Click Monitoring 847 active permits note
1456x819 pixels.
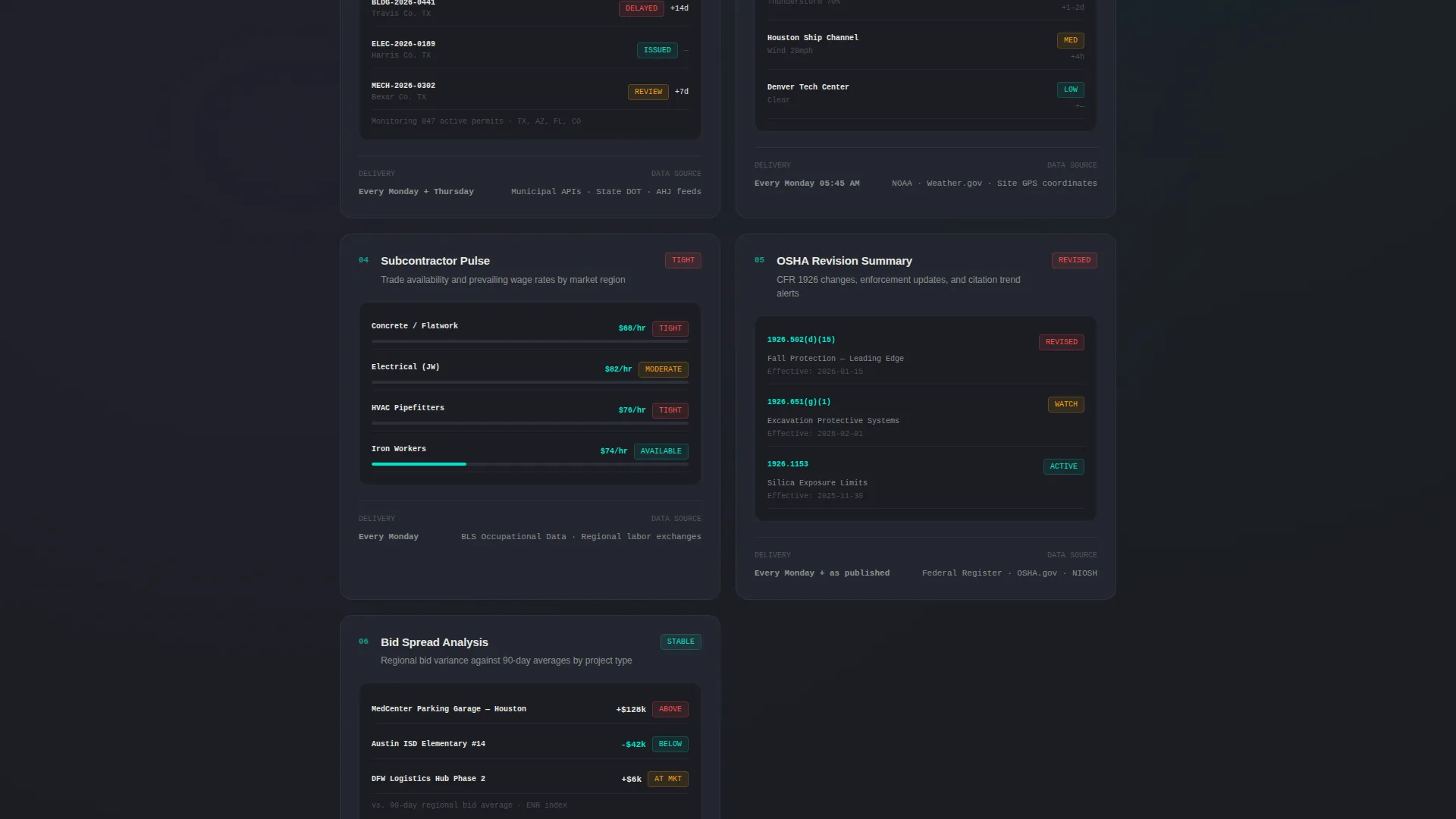[476, 121]
